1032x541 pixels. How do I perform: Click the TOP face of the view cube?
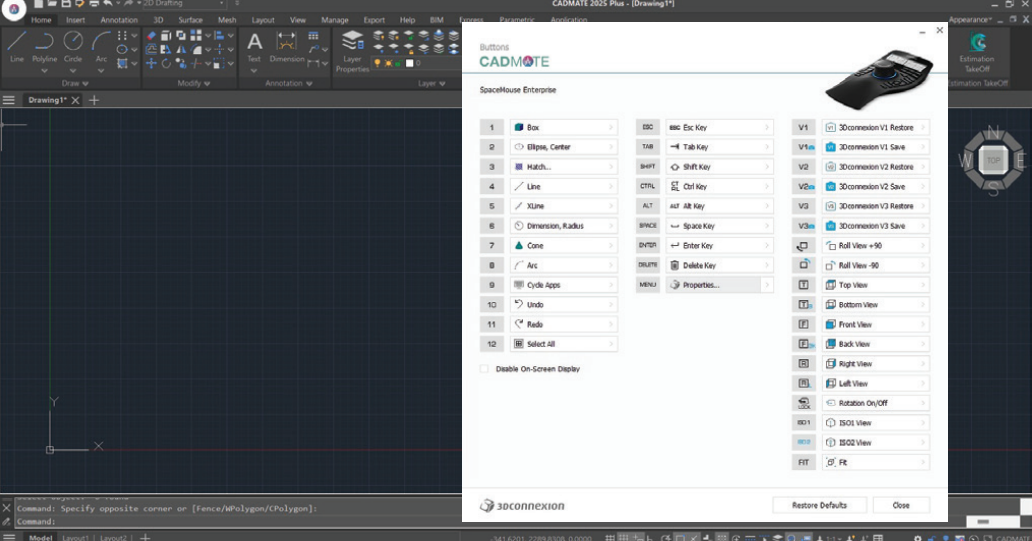993,160
